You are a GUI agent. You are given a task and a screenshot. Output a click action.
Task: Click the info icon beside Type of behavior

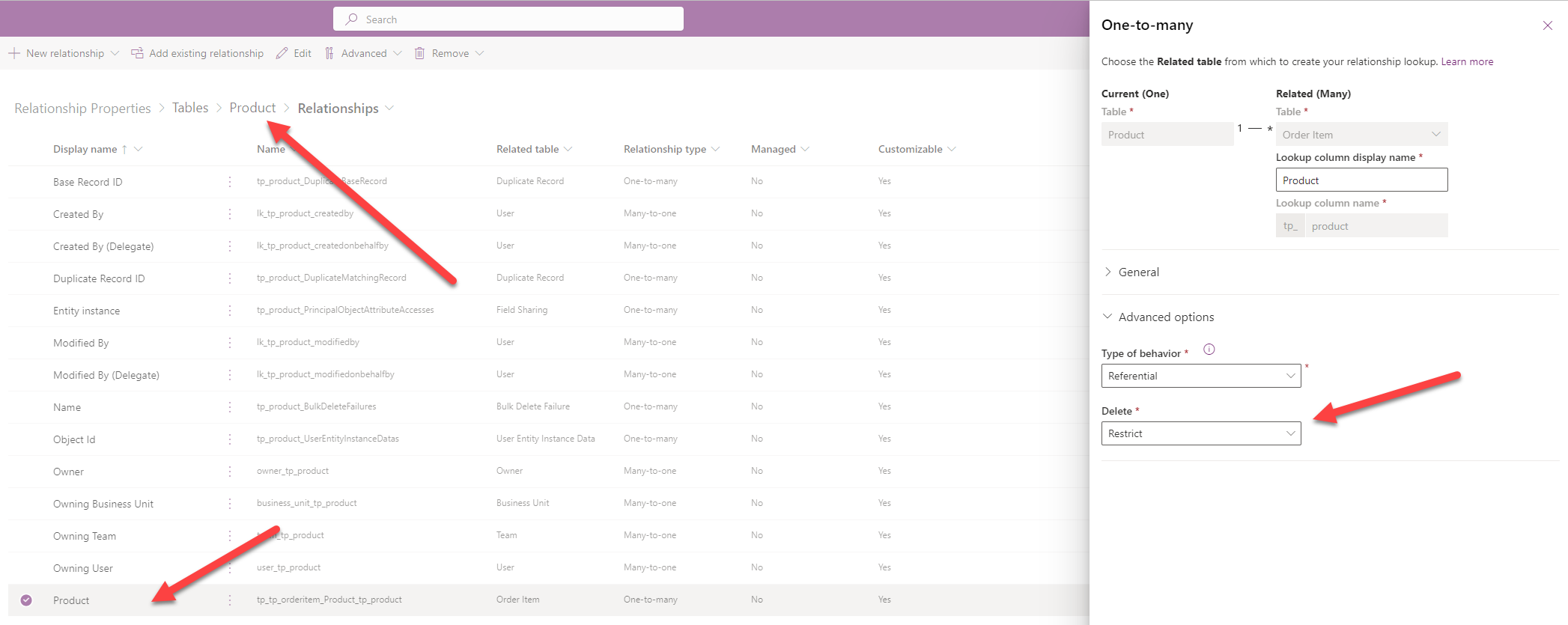tap(1209, 350)
